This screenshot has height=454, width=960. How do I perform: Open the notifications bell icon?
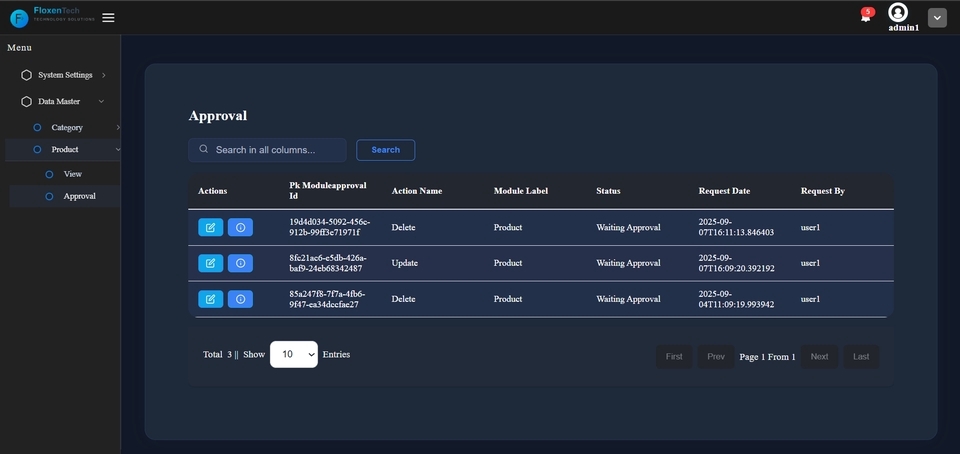click(x=866, y=17)
